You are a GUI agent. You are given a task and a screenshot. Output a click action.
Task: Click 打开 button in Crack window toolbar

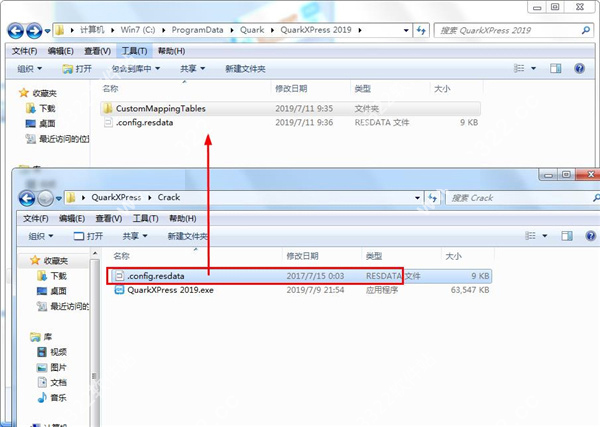(88, 236)
